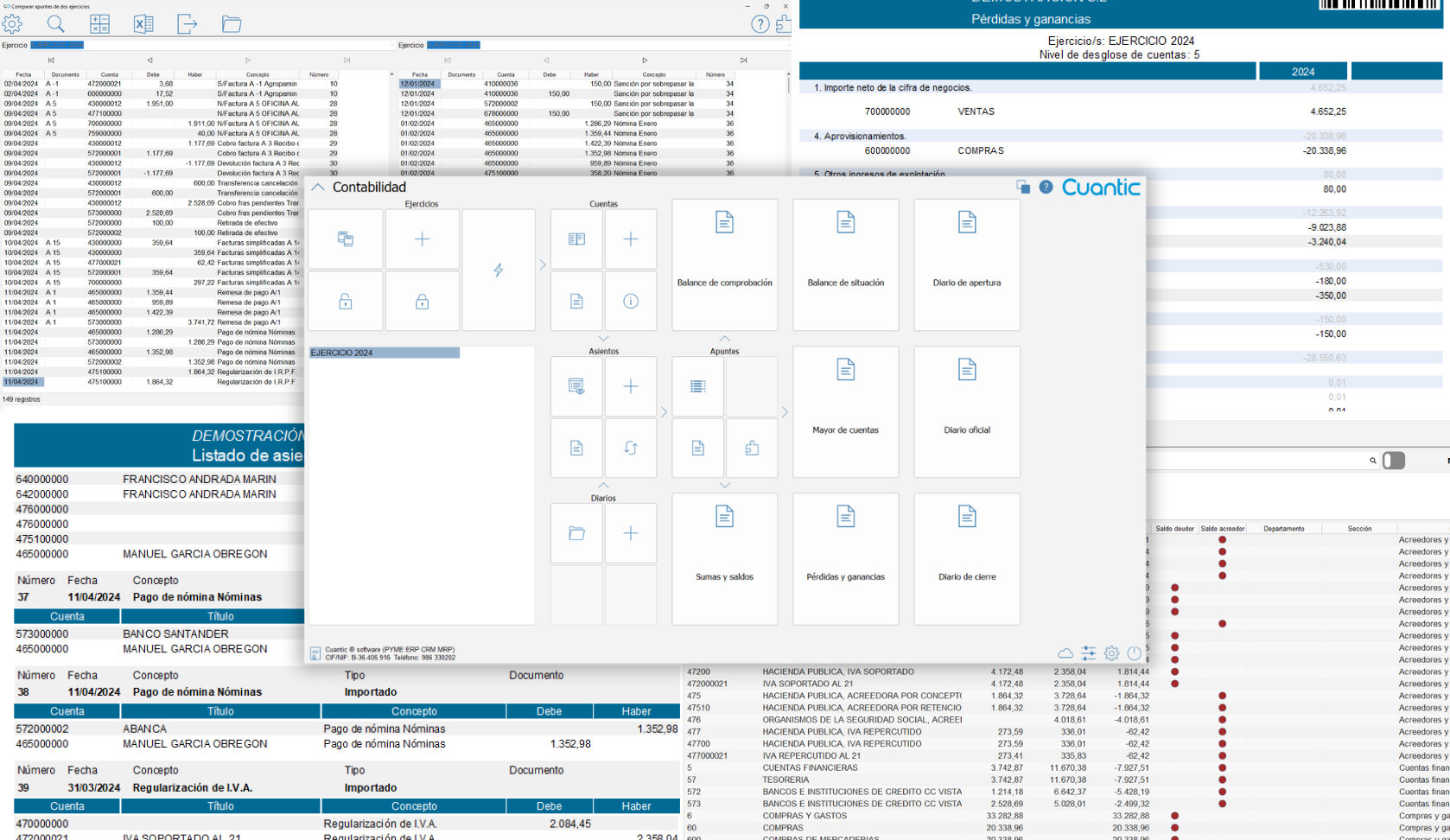
Task: Click the right chevron beside Asientos tiles
Action: point(664,412)
